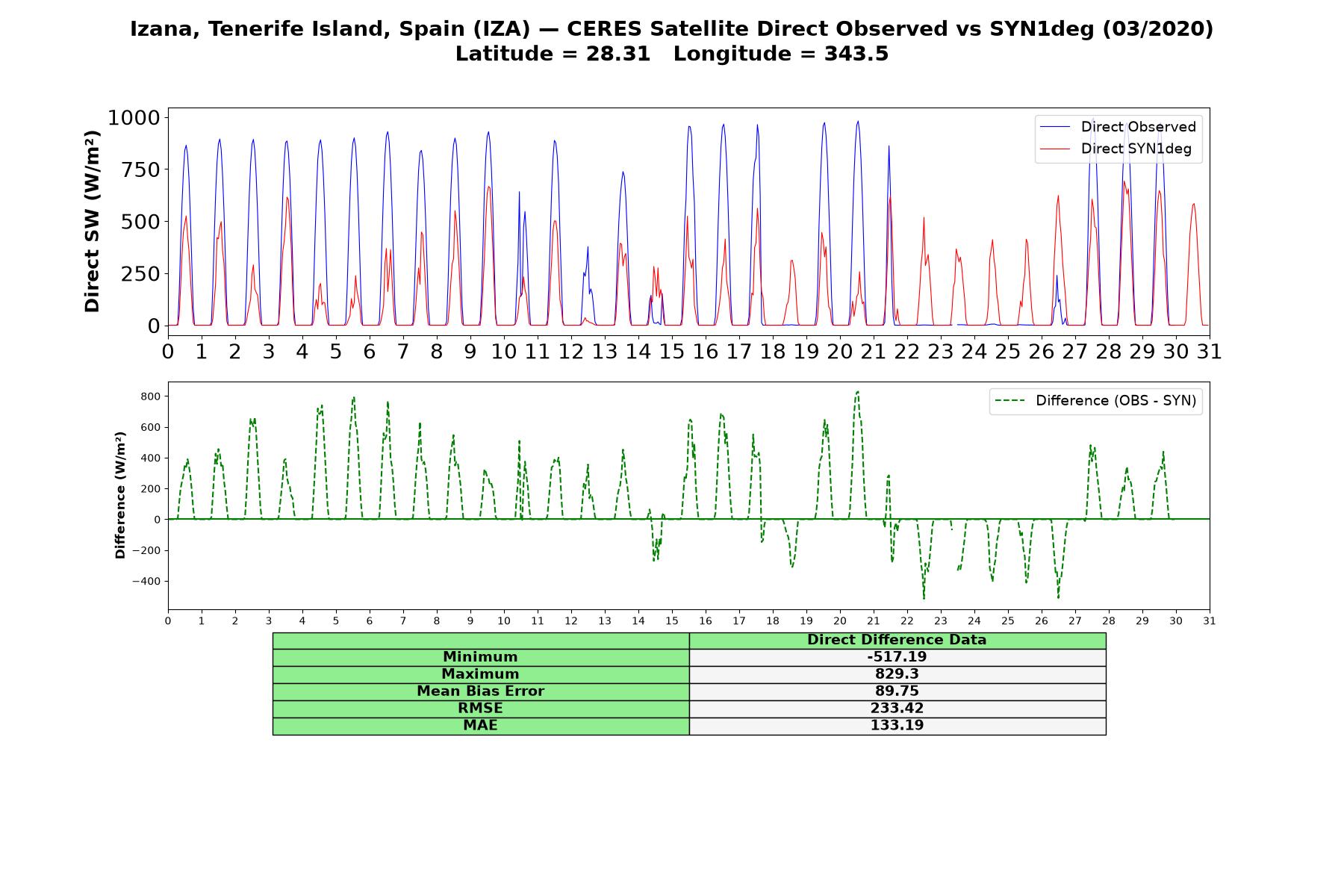This screenshot has width=1344, height=896.
Task: Select the 133.19 MAE value cell
Action: 897,726
